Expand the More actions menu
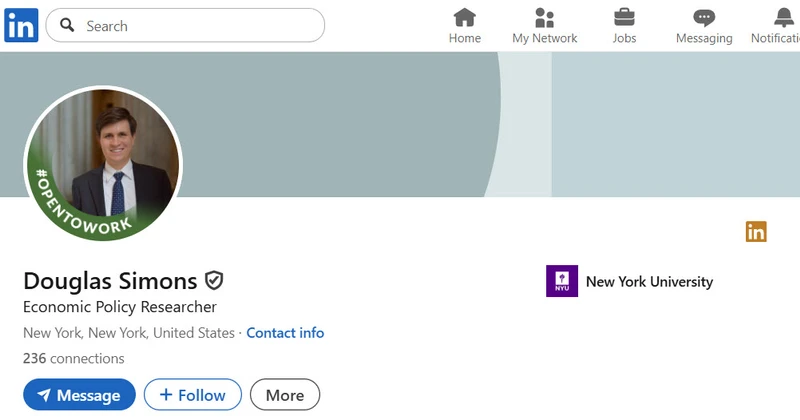Image resolution: width=800 pixels, height=420 pixels. coord(284,395)
